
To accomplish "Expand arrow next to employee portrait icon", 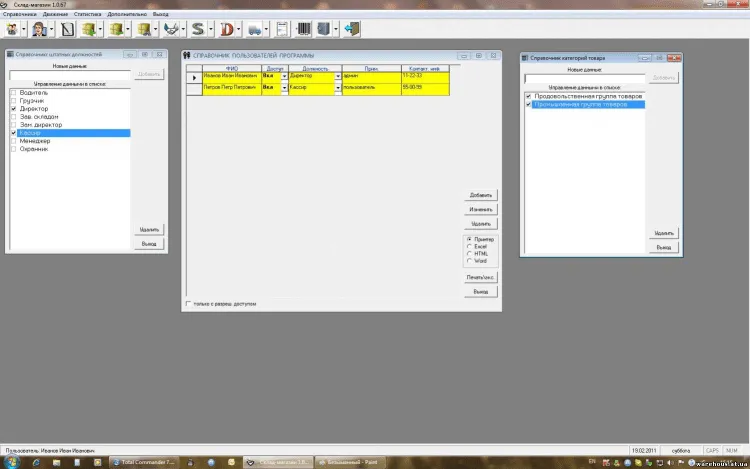I will pyautogui.click(x=51, y=29).
